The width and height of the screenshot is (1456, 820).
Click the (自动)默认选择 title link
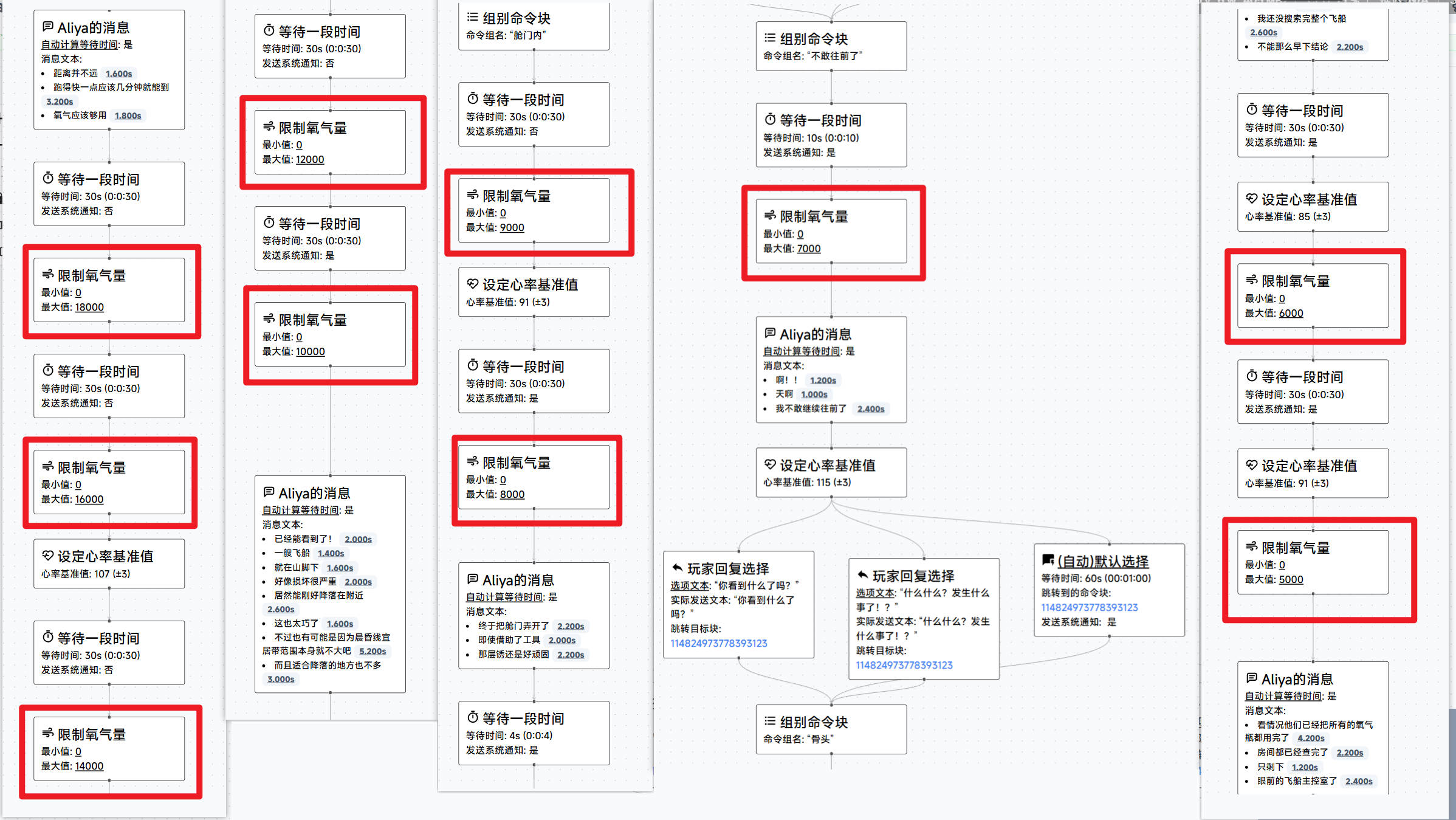tap(1102, 561)
